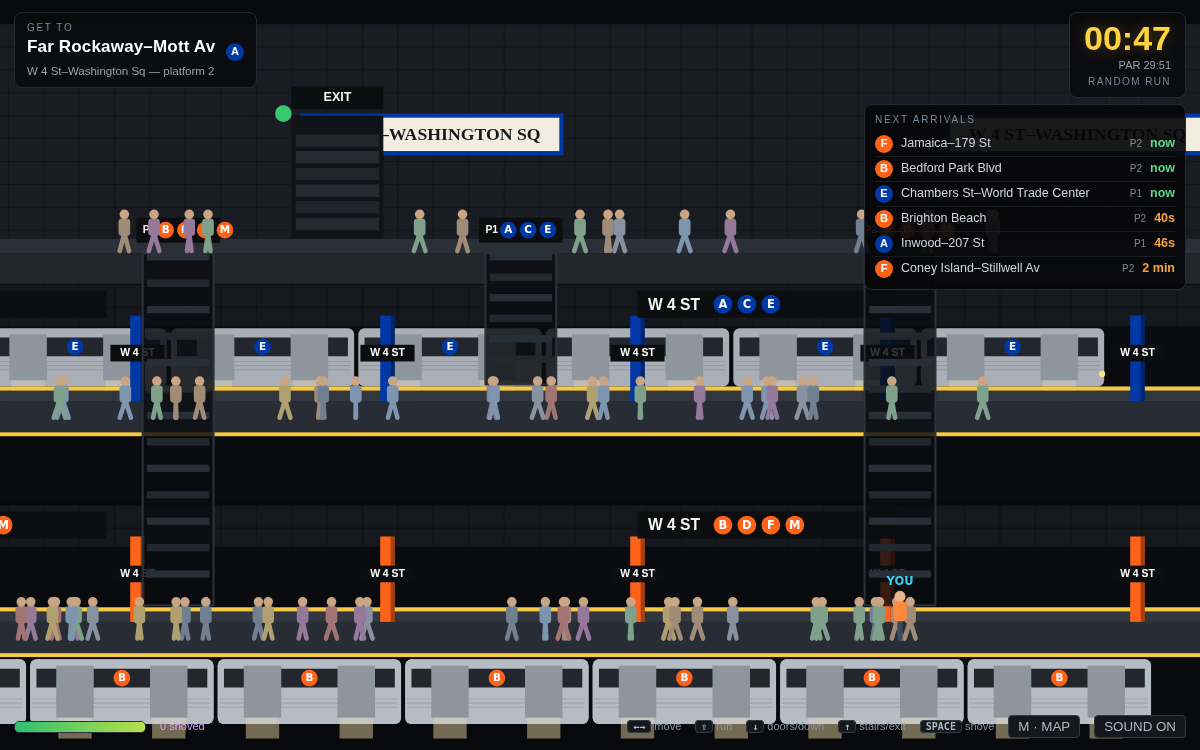Click the now status for Jamaica–179 St
This screenshot has height=750, width=1200.
coord(1162,143)
